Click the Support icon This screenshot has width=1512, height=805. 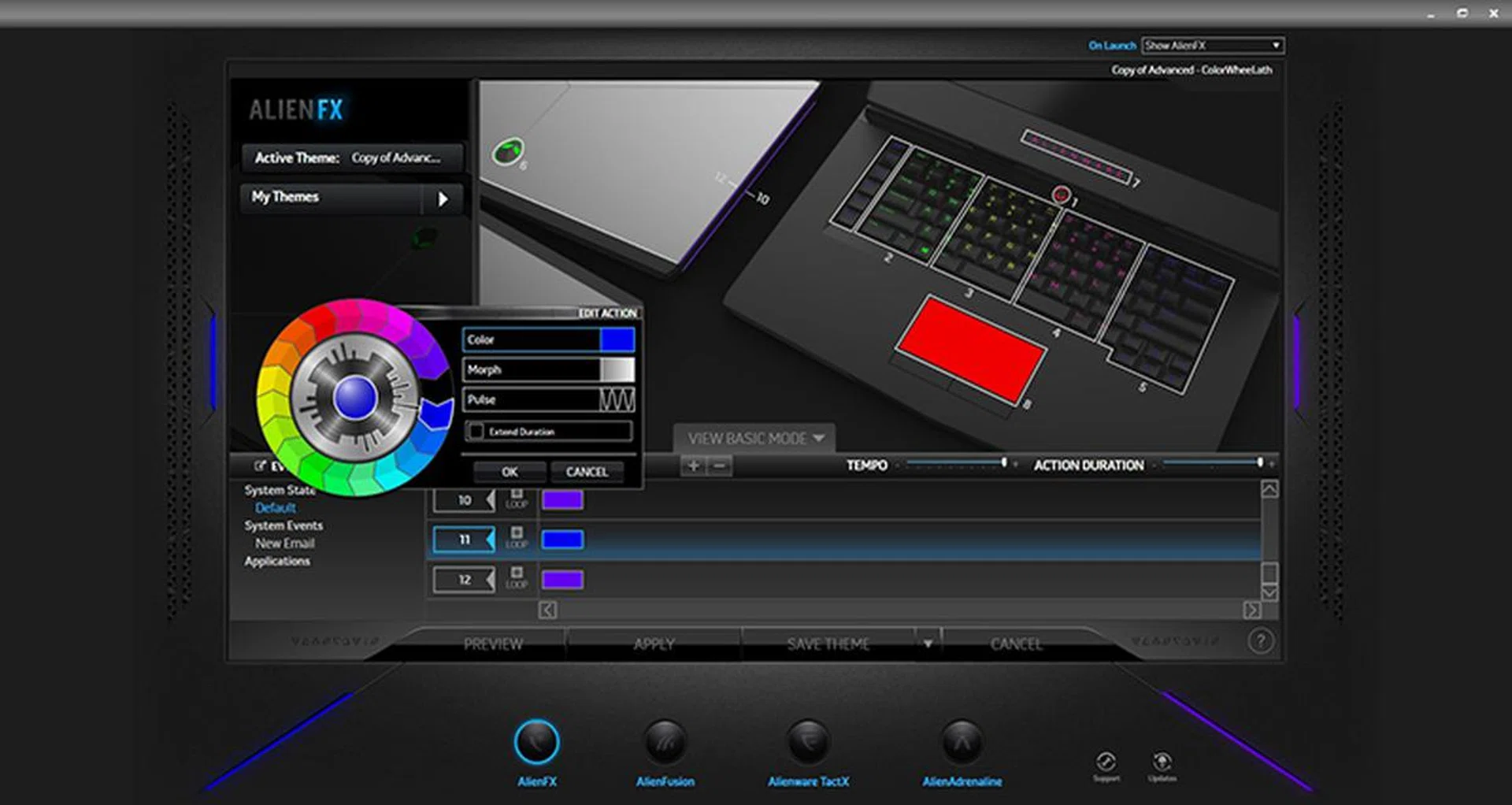[1106, 762]
